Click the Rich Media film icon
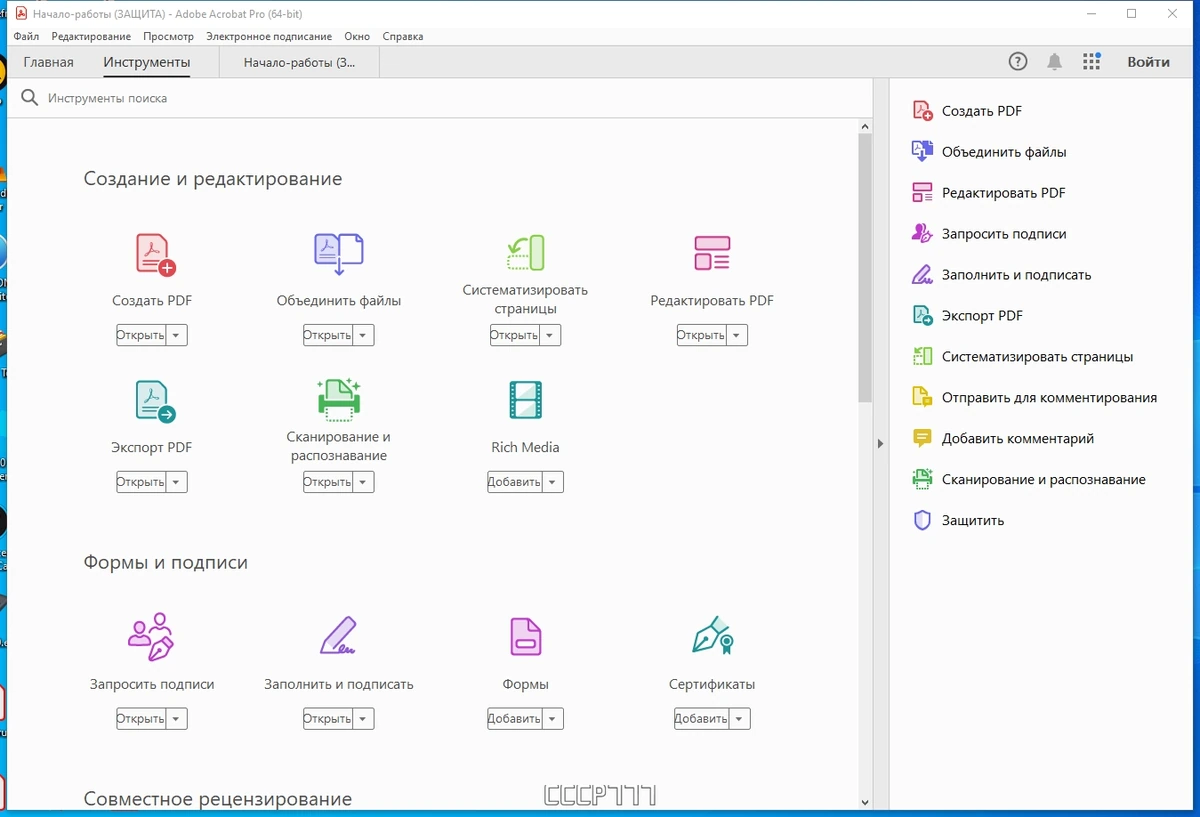Screen dimensions: 1200x817 pyautogui.click(x=525, y=400)
